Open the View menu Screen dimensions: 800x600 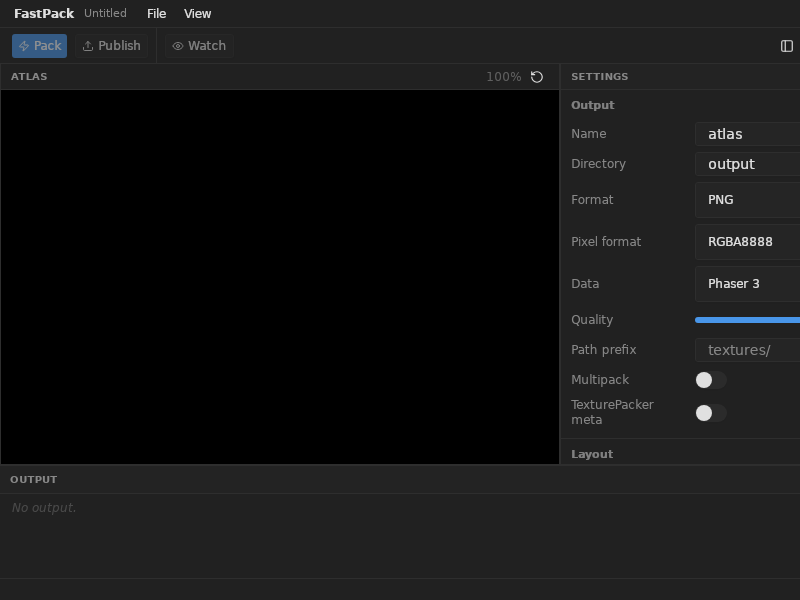pos(197,14)
